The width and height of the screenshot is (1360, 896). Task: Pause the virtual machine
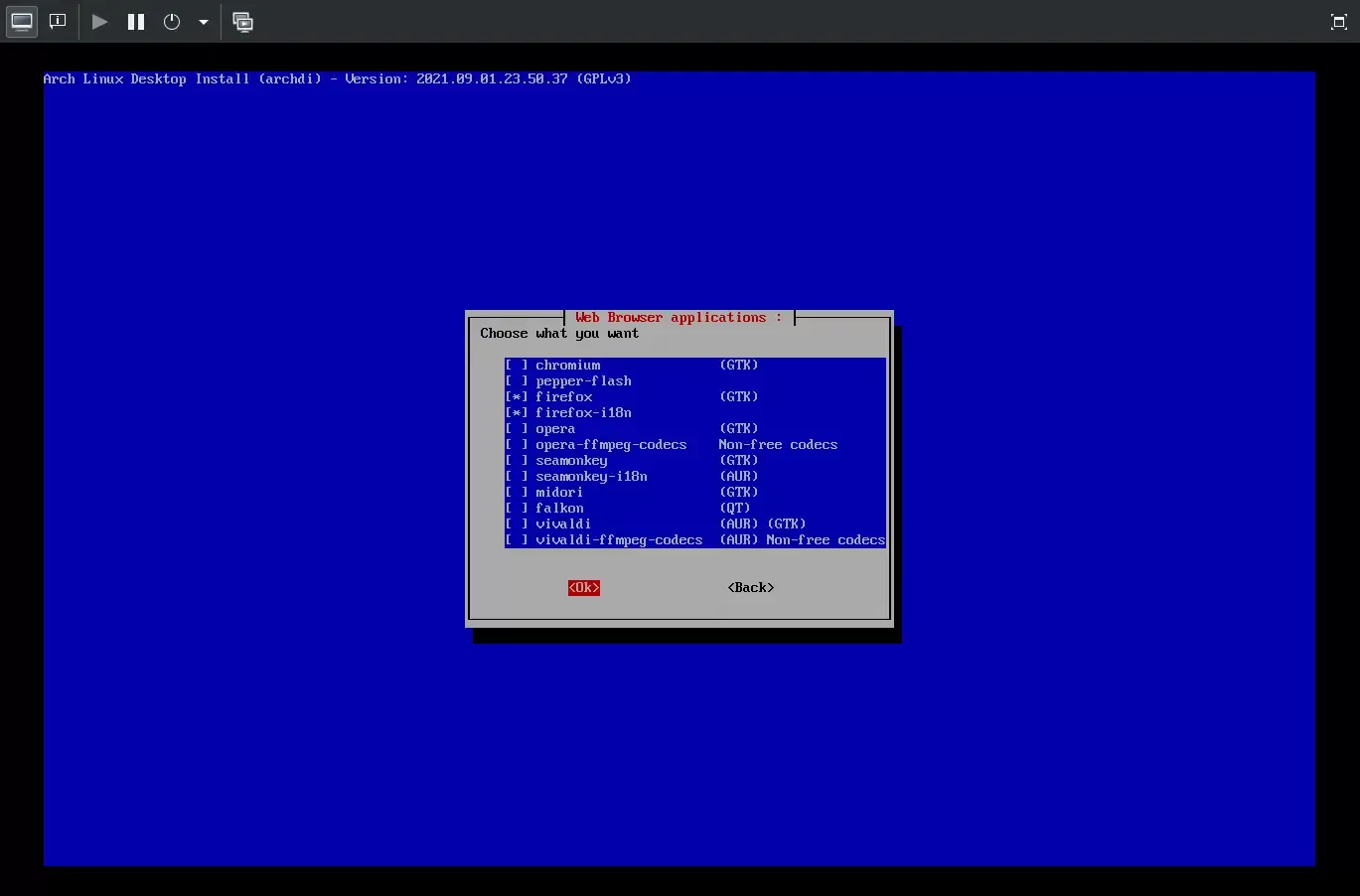(136, 22)
